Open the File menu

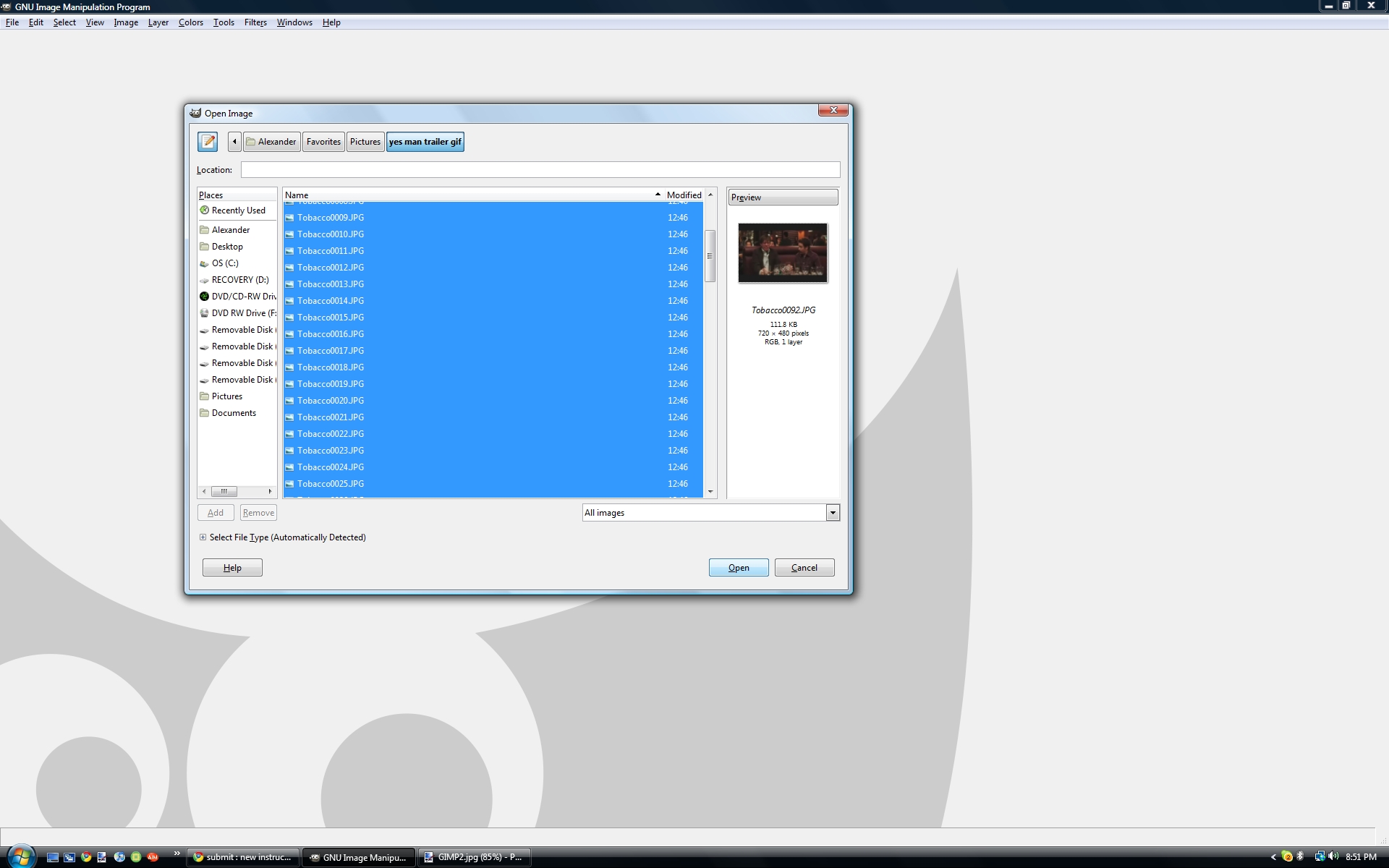(12, 22)
